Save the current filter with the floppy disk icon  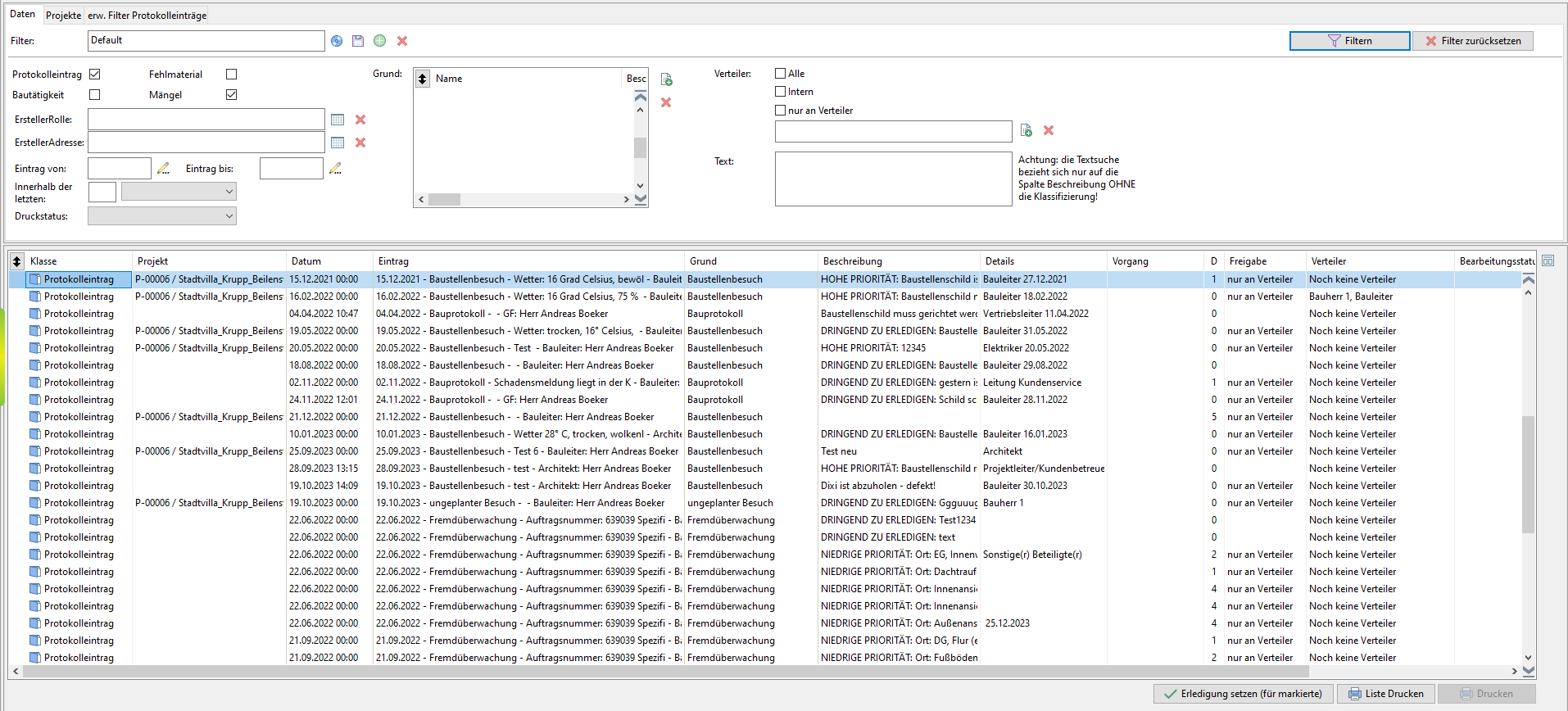coord(358,41)
